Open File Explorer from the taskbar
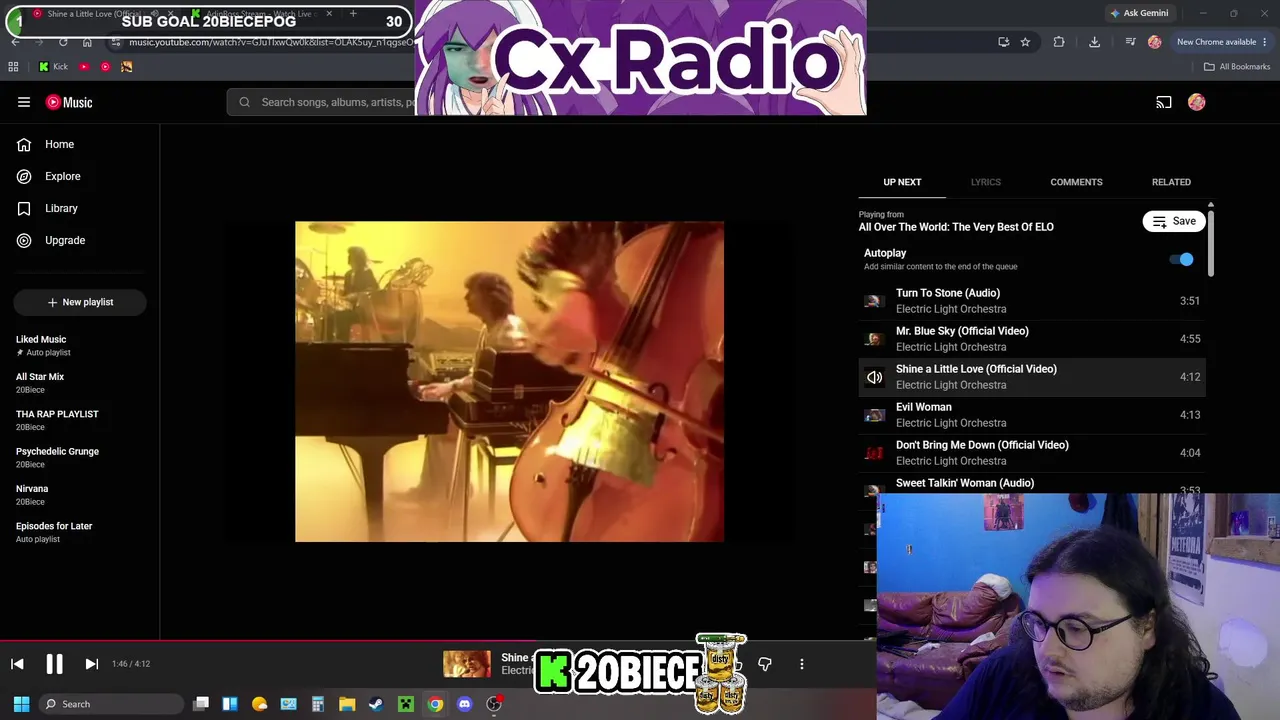Viewport: 1280px width, 720px height. [x=347, y=704]
